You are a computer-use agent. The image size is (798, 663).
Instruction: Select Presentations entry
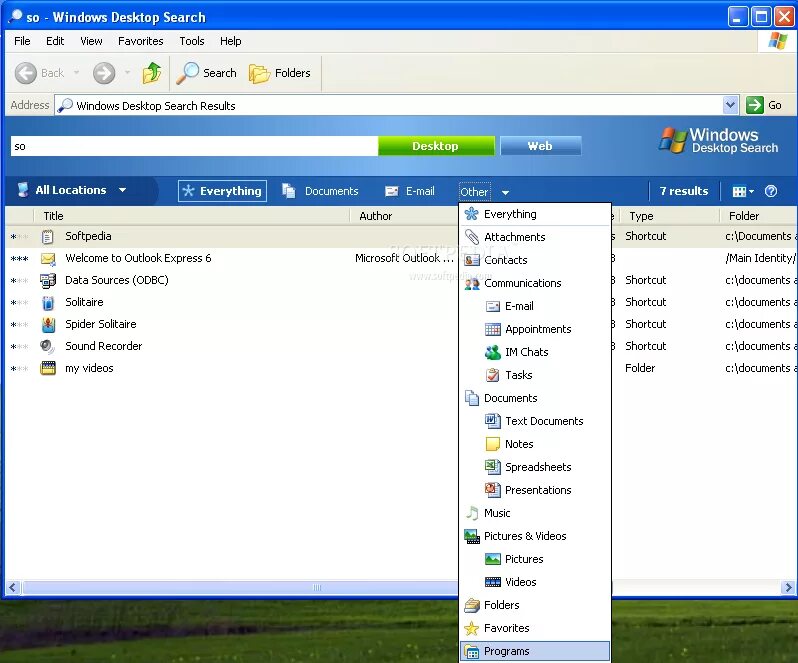(535, 490)
